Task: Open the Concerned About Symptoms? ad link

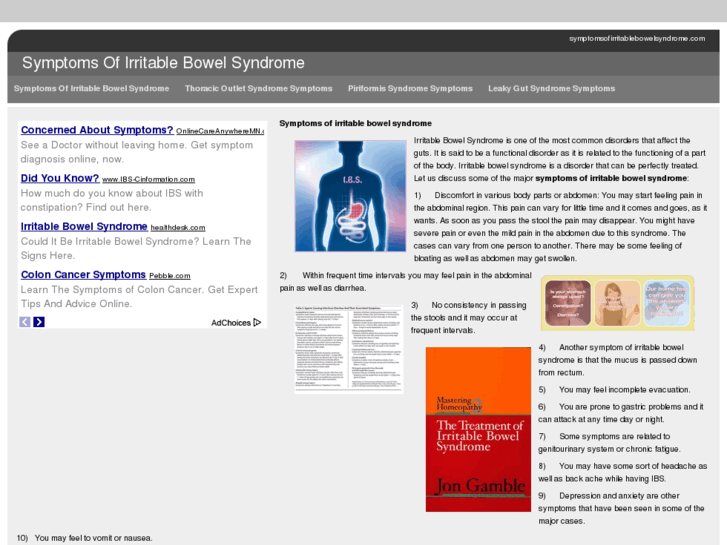Action: [x=97, y=130]
